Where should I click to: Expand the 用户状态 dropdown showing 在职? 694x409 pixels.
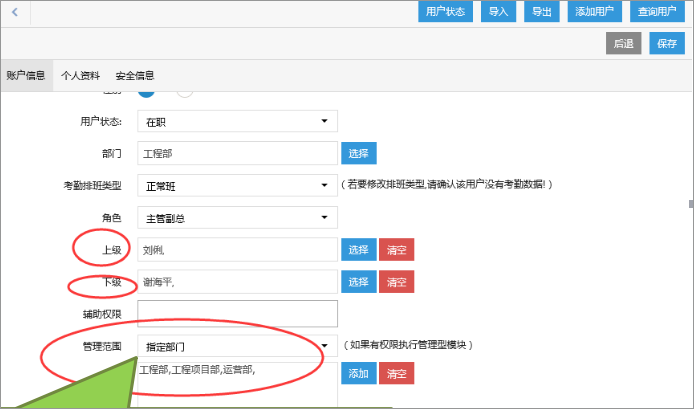coord(236,122)
